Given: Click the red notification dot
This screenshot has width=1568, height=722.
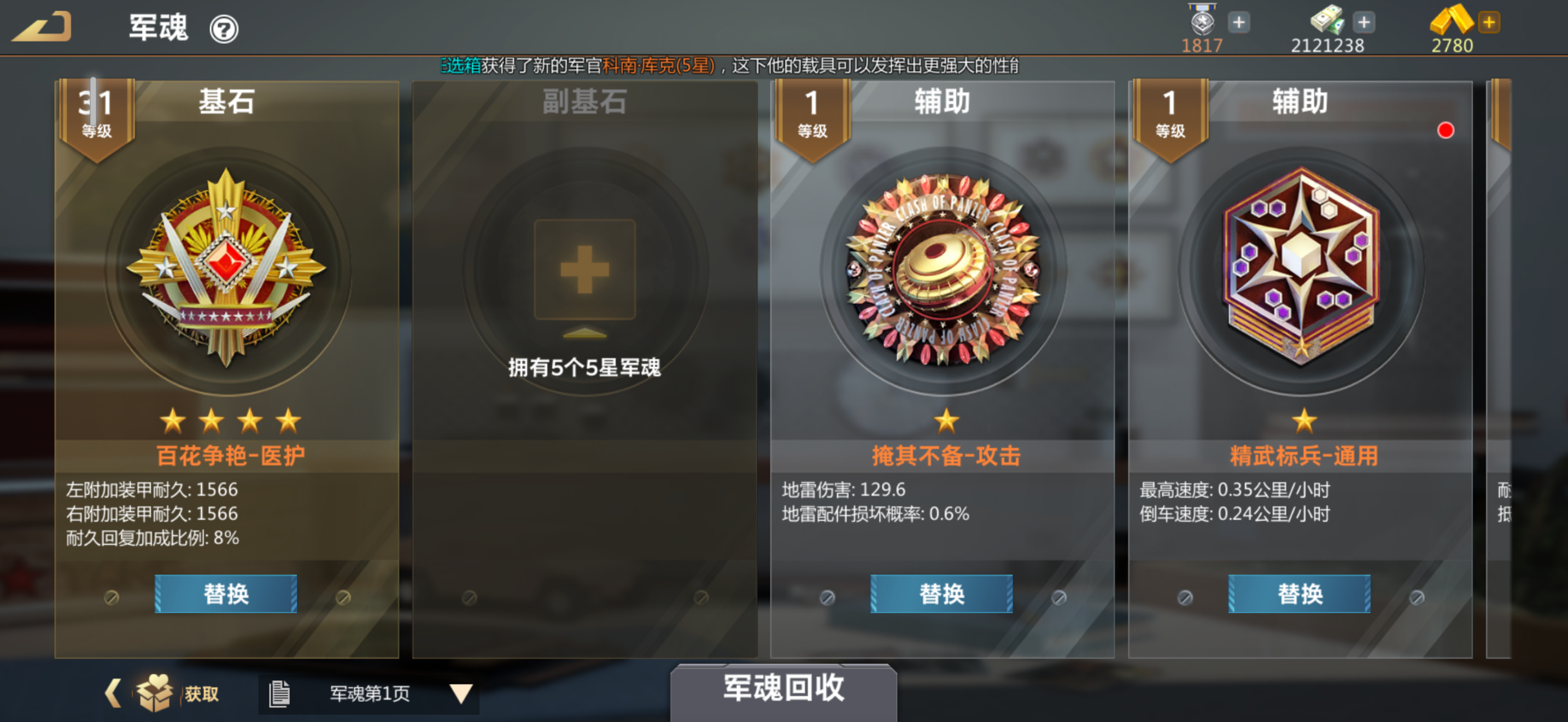Looking at the screenshot, I should (1446, 130).
